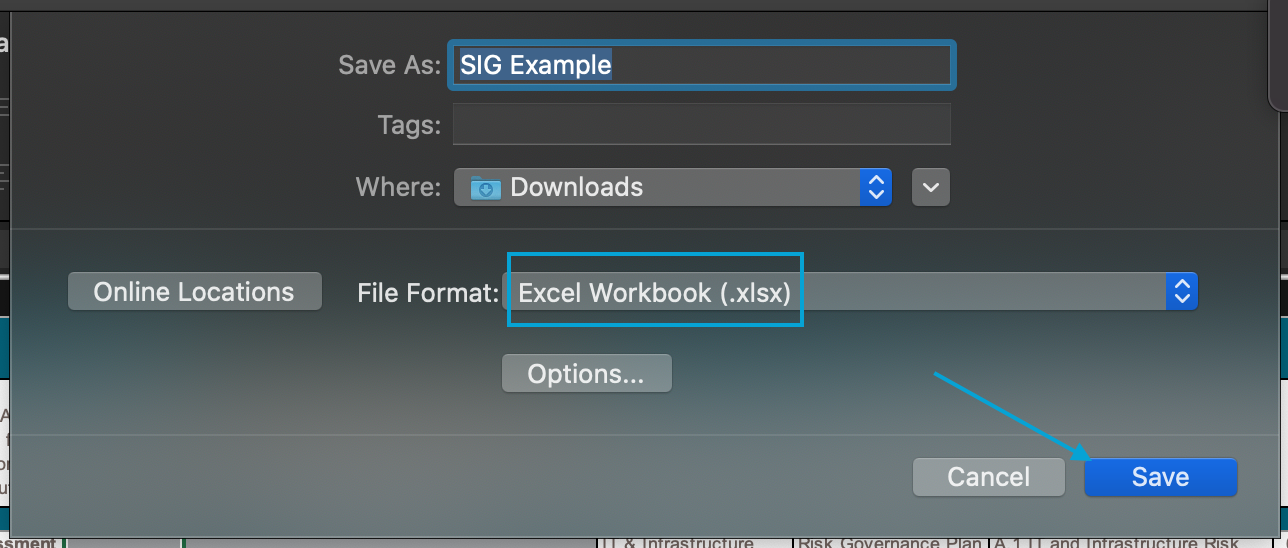Click the Tags: label
The width and height of the screenshot is (1288, 548).
(408, 125)
